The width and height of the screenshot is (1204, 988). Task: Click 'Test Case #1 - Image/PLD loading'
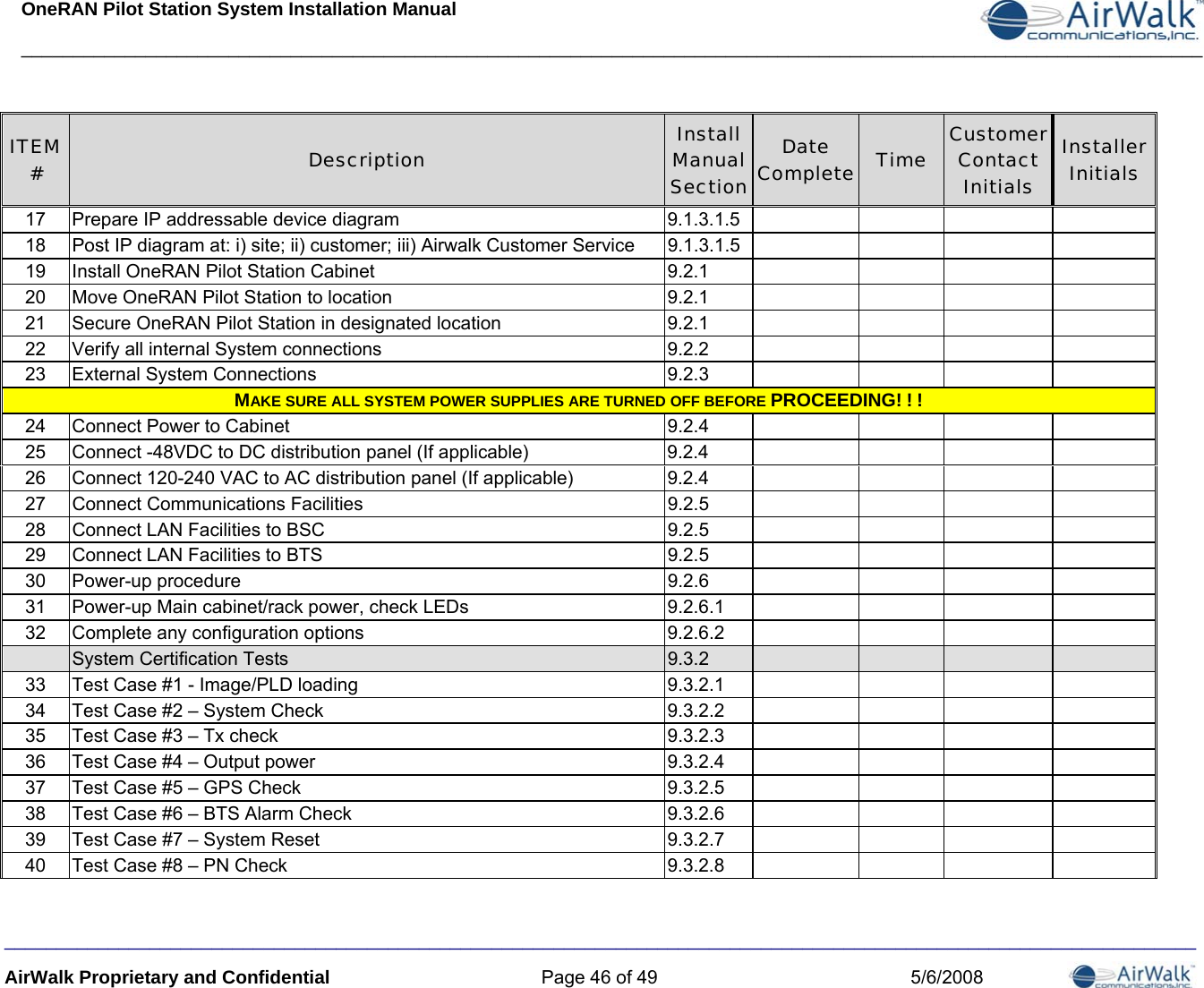[215, 685]
